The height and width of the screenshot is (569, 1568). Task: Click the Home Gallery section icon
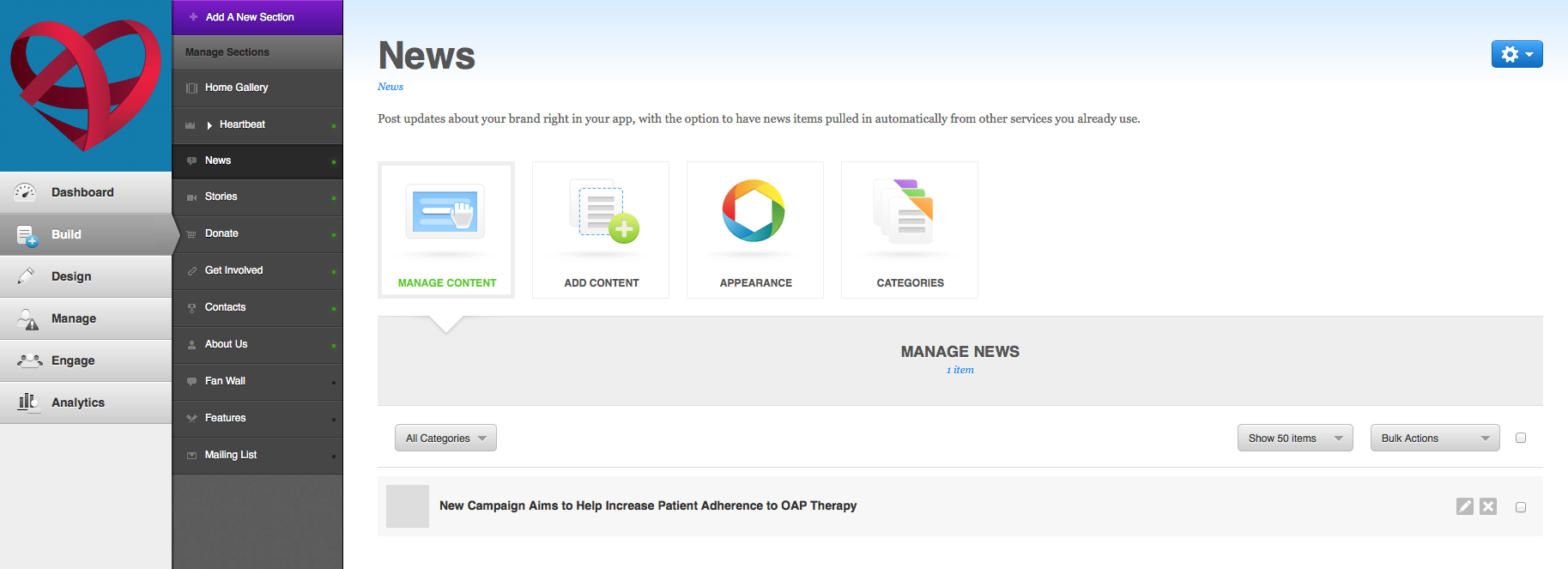191,88
